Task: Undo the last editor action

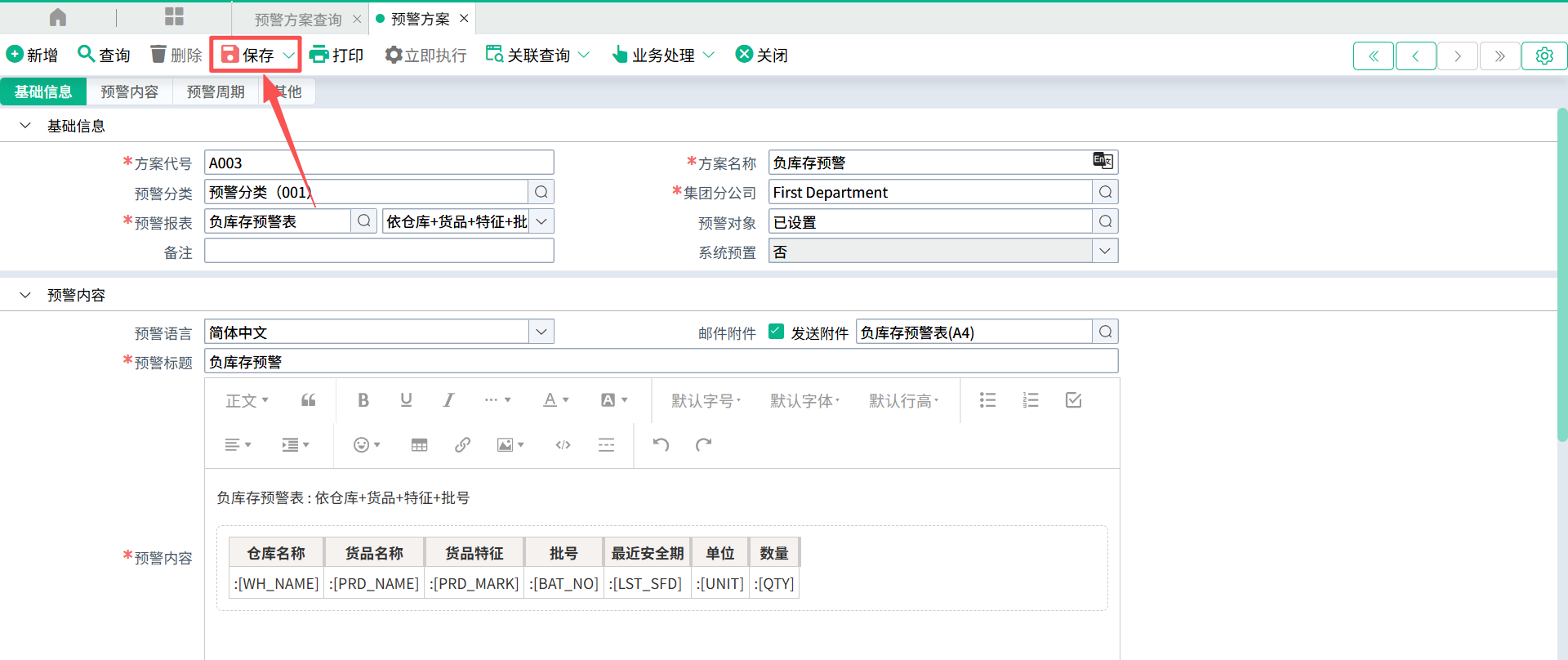Action: (x=661, y=445)
